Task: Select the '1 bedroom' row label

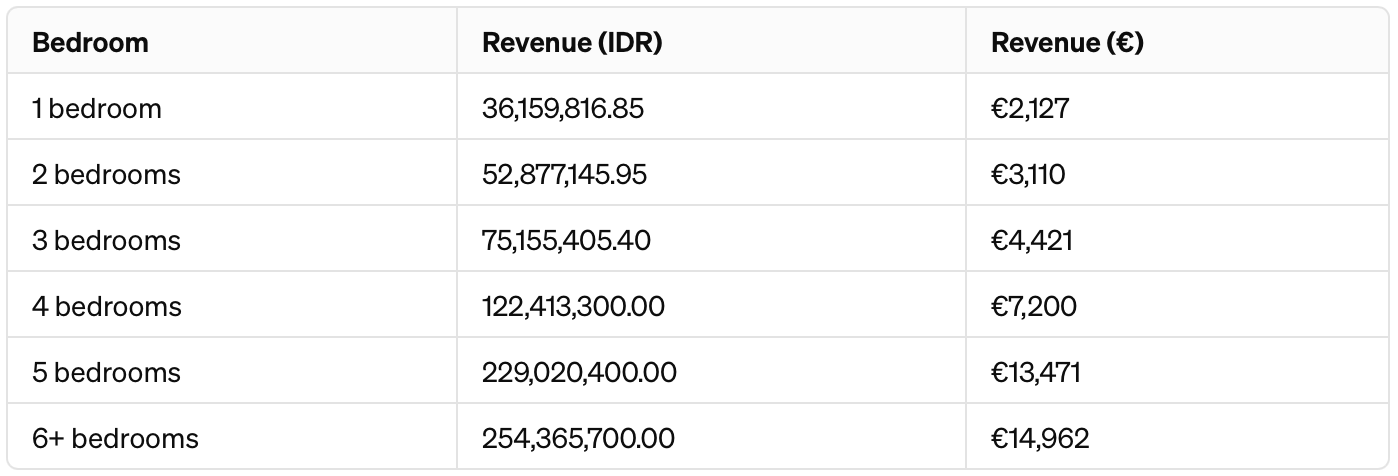Action: tap(96, 108)
